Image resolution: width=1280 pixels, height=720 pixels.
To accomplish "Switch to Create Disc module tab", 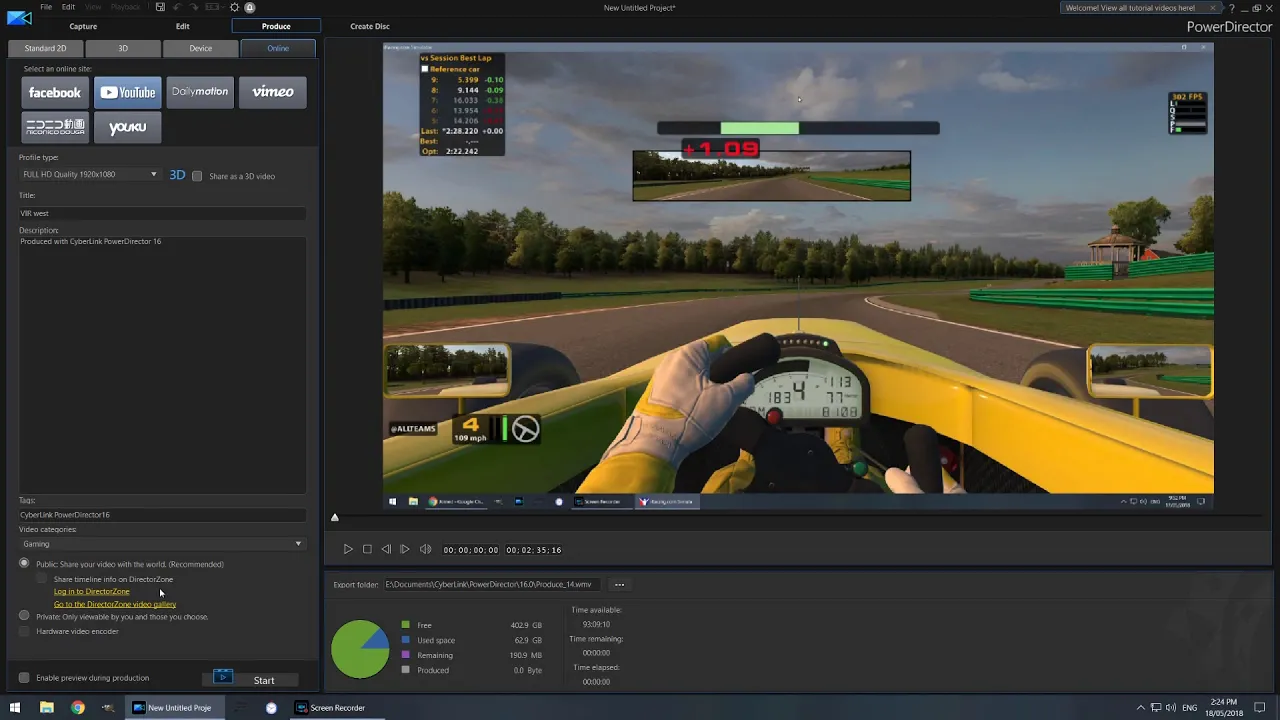I will tap(370, 26).
